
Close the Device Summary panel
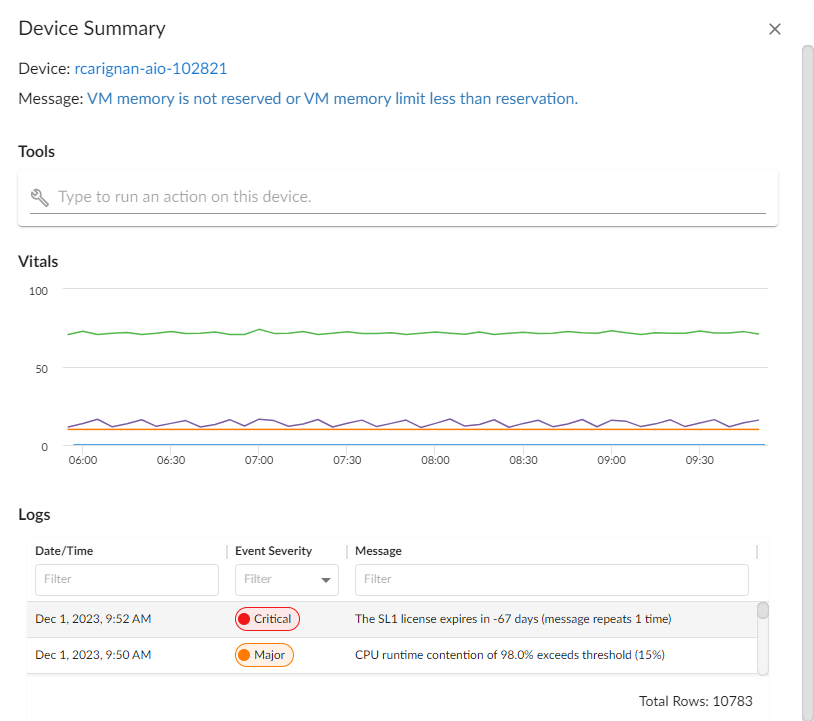click(774, 29)
